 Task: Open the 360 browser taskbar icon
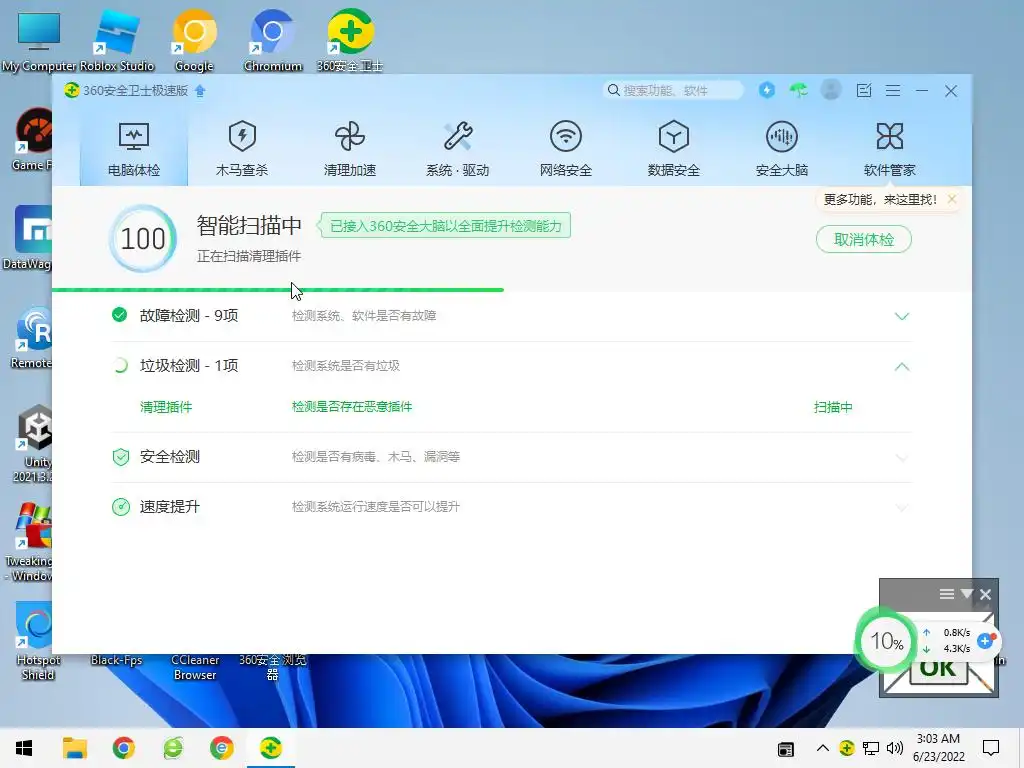[172, 748]
